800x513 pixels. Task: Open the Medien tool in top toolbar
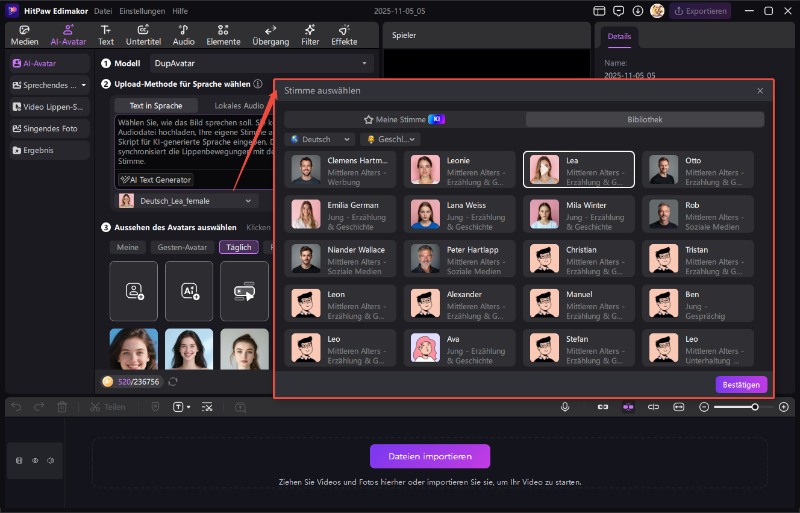[x=24, y=35]
